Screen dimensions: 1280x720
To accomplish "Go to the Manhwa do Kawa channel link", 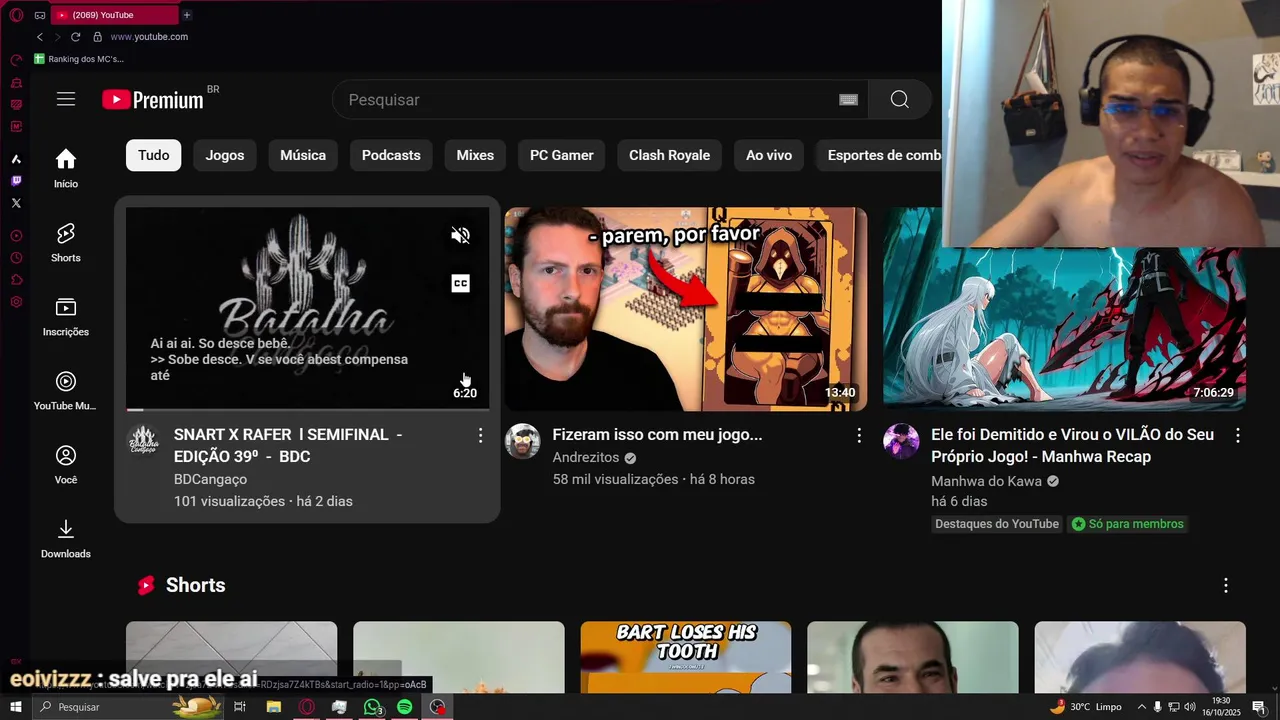I will point(987,481).
